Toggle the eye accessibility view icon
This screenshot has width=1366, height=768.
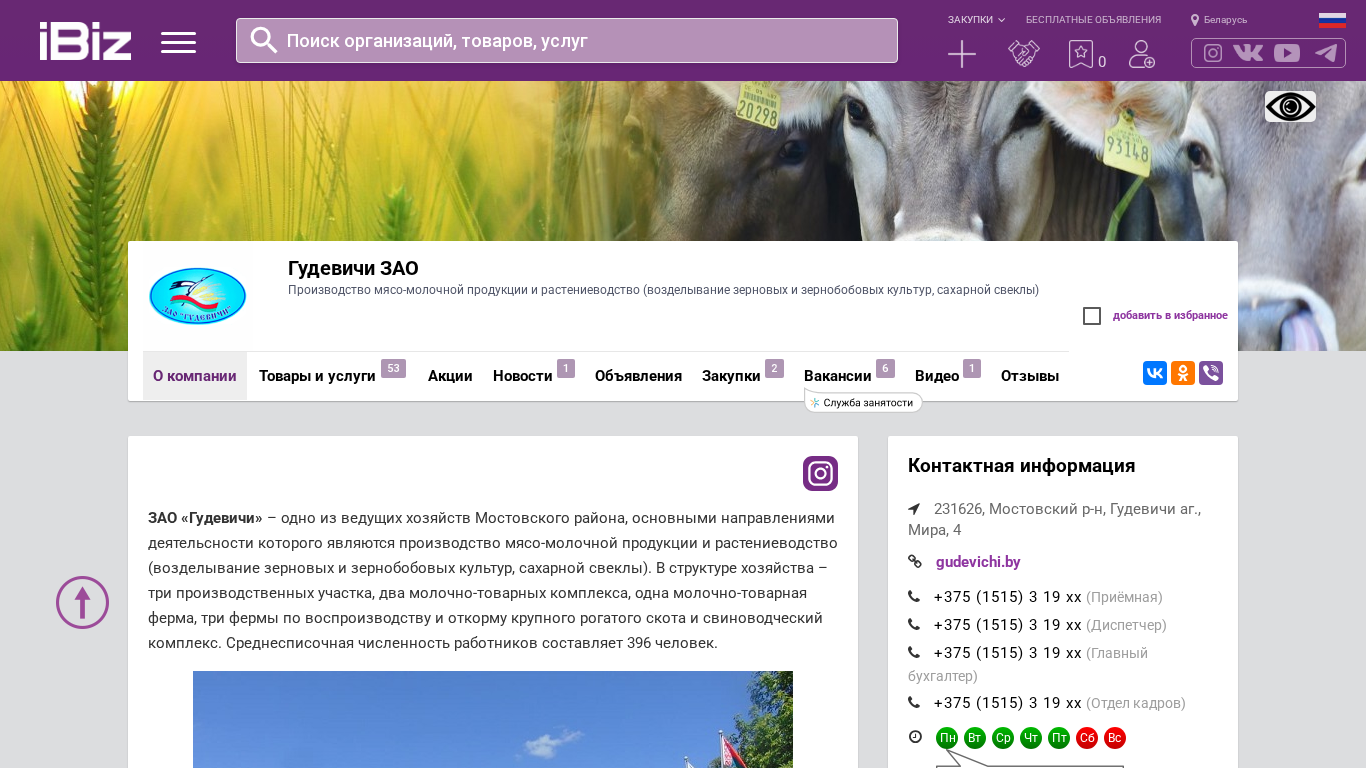[1290, 106]
